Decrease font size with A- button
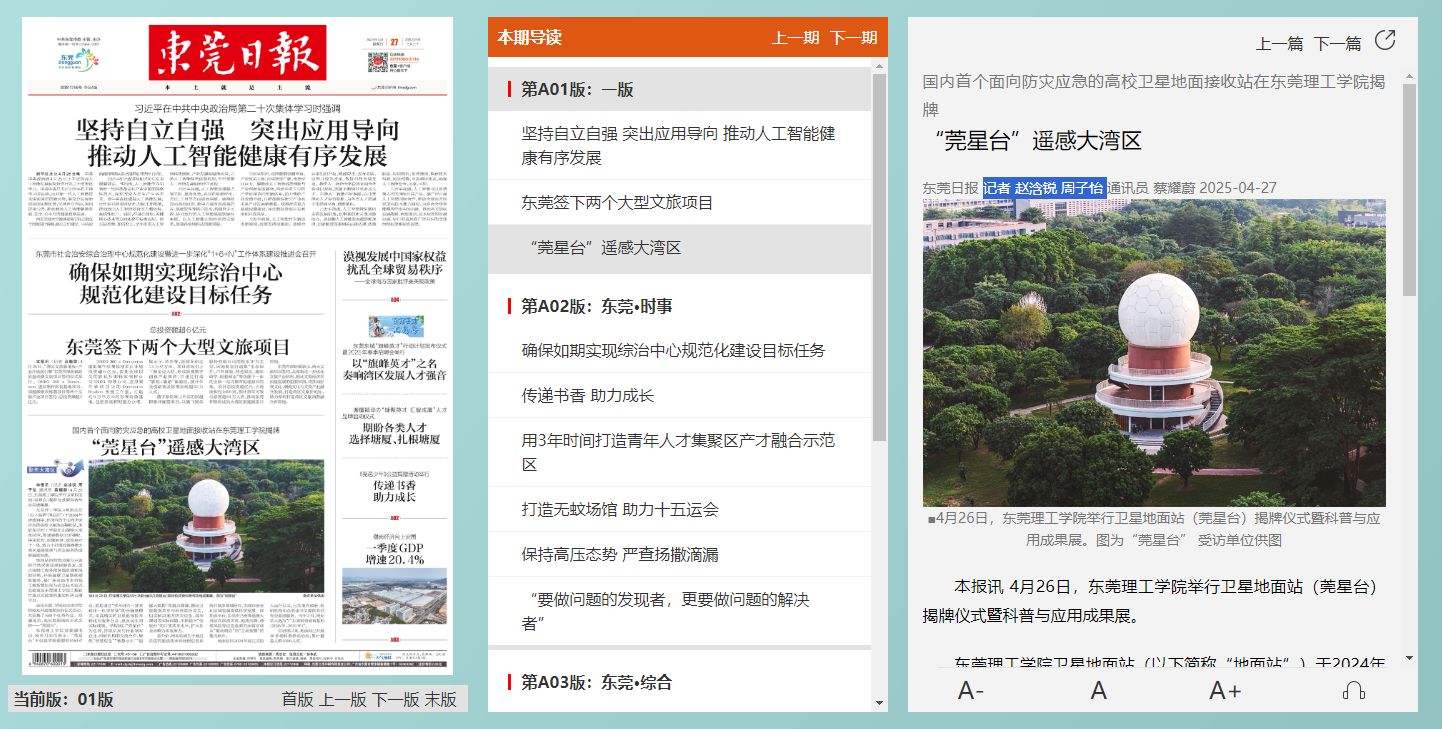The height and width of the screenshot is (729, 1442). click(x=970, y=690)
